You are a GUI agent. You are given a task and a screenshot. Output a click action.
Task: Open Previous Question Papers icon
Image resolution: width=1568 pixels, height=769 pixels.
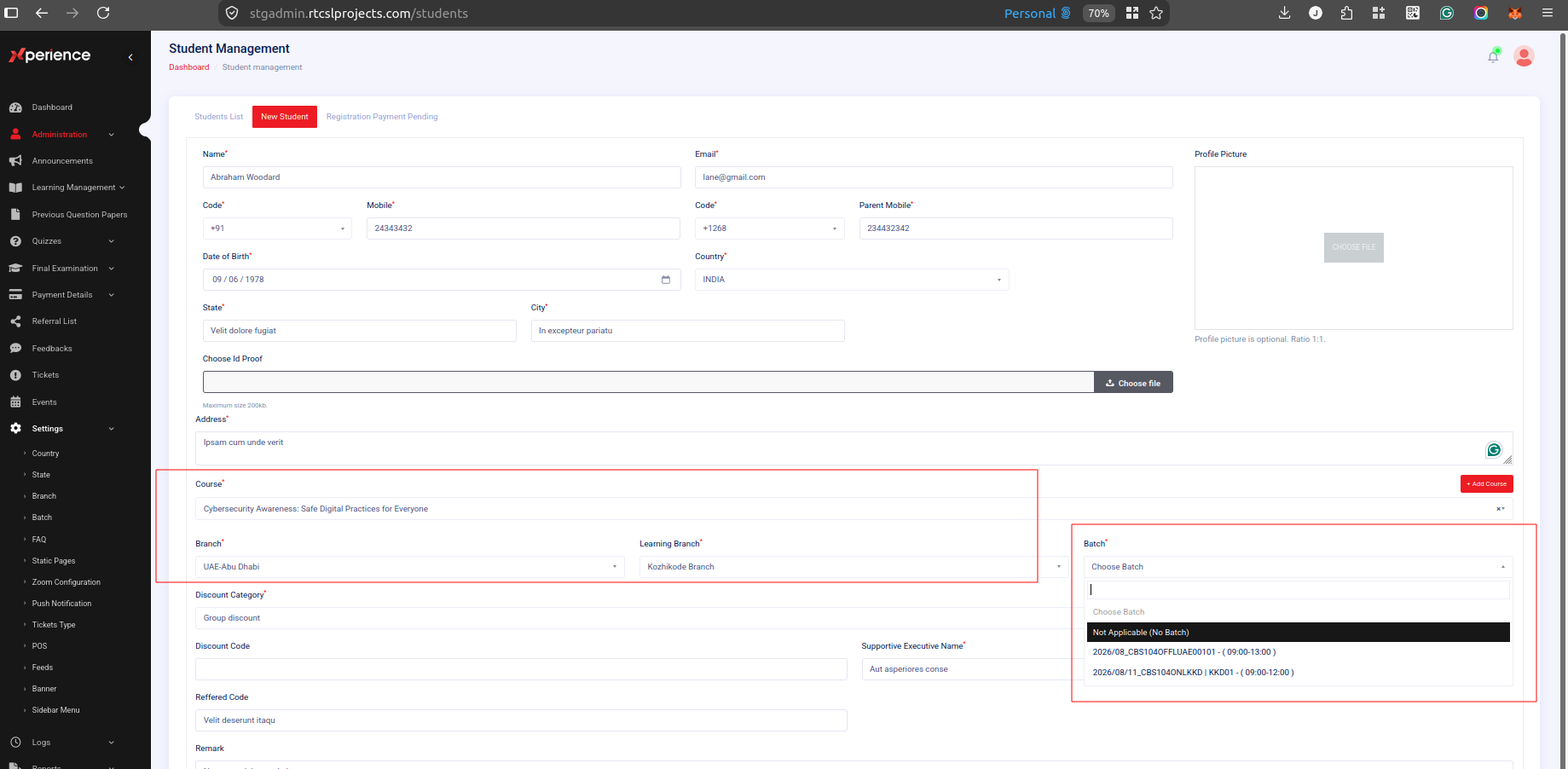15,215
